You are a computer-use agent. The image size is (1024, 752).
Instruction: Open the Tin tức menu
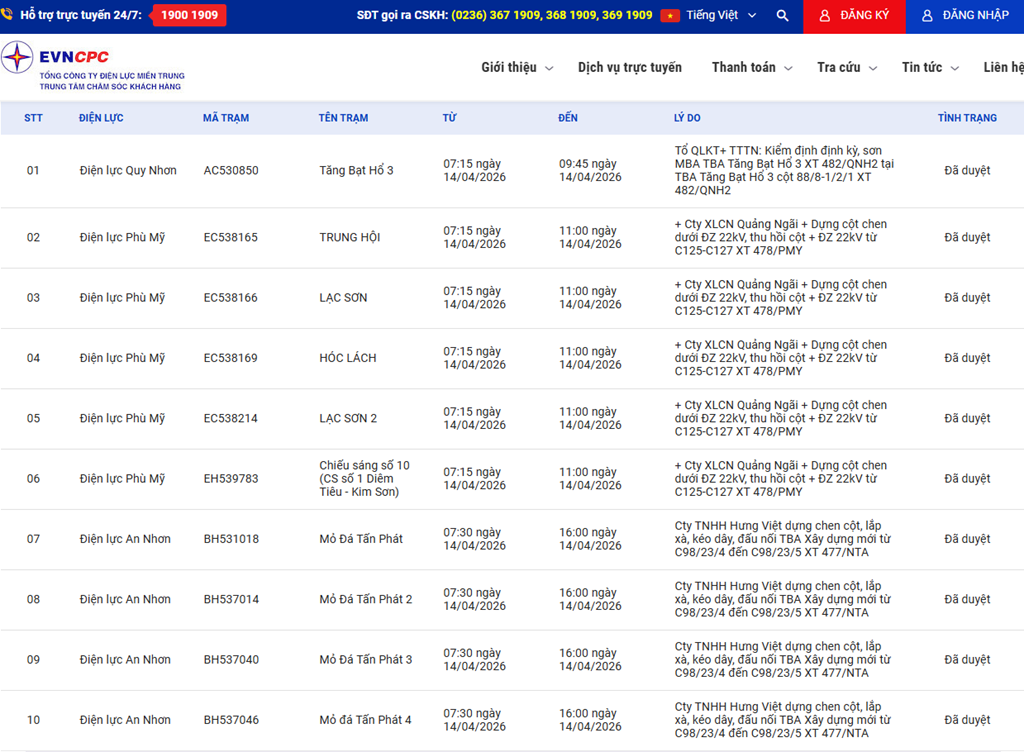[930, 68]
